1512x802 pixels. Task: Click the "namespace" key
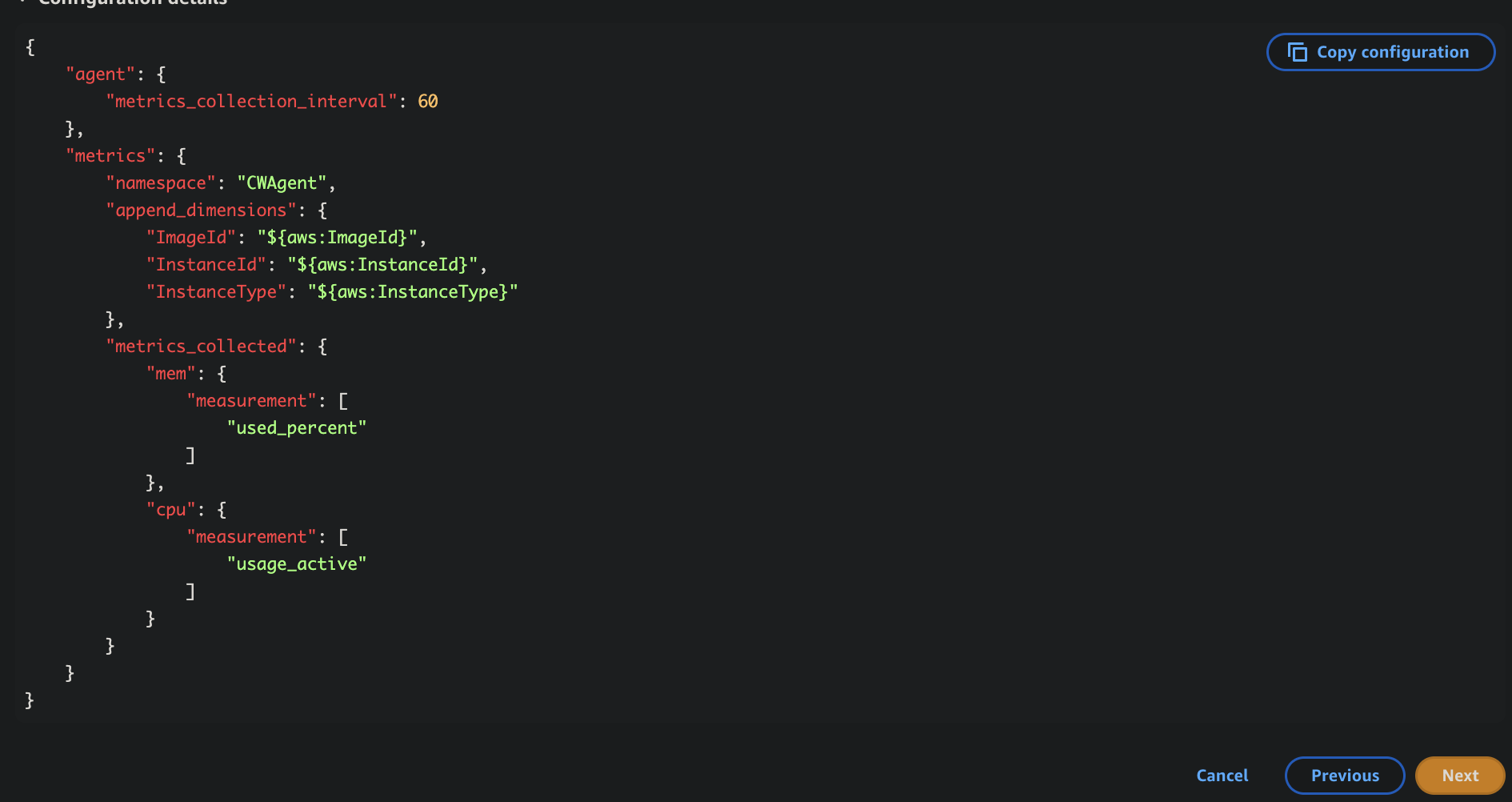click(x=161, y=183)
